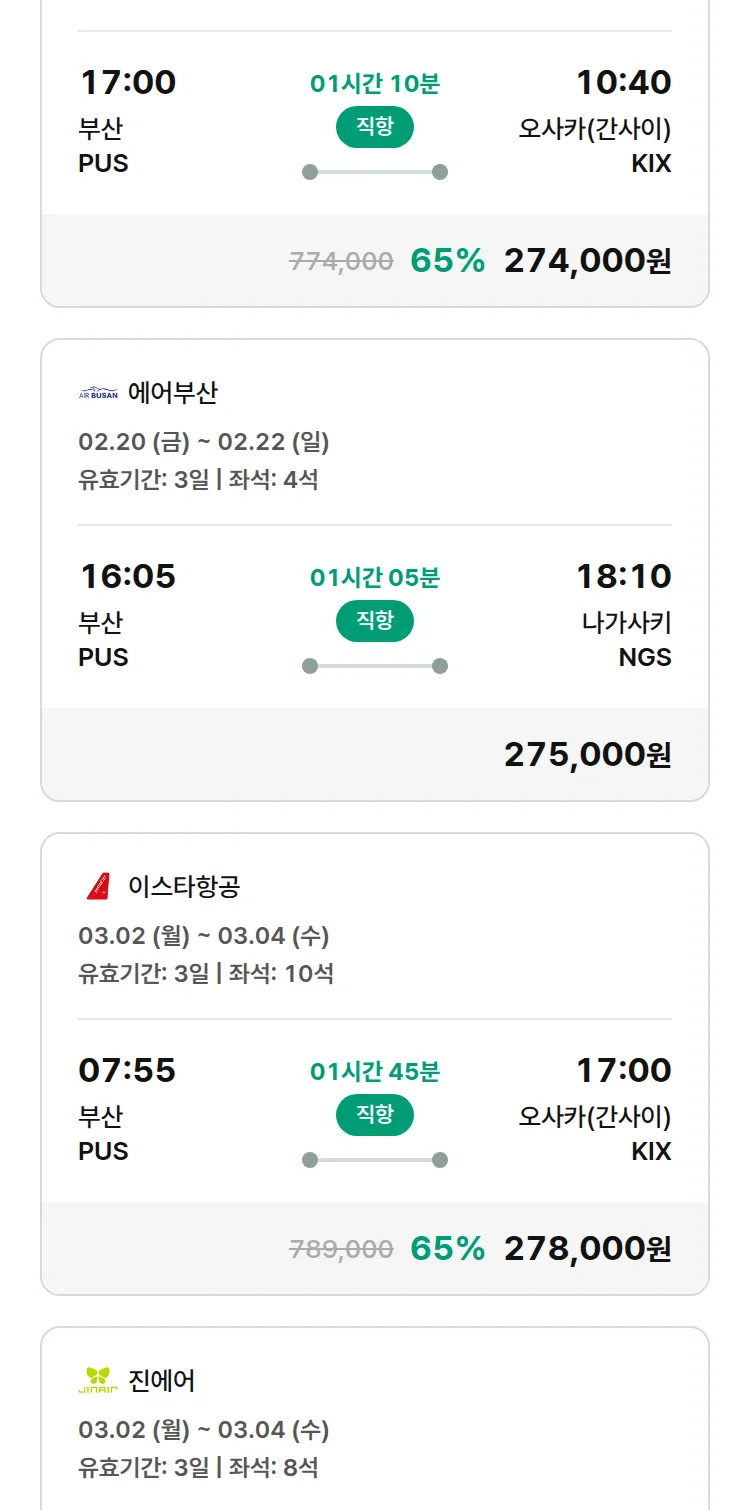Open the 에어부산 airline name
750x1510 pixels.
click(x=172, y=393)
